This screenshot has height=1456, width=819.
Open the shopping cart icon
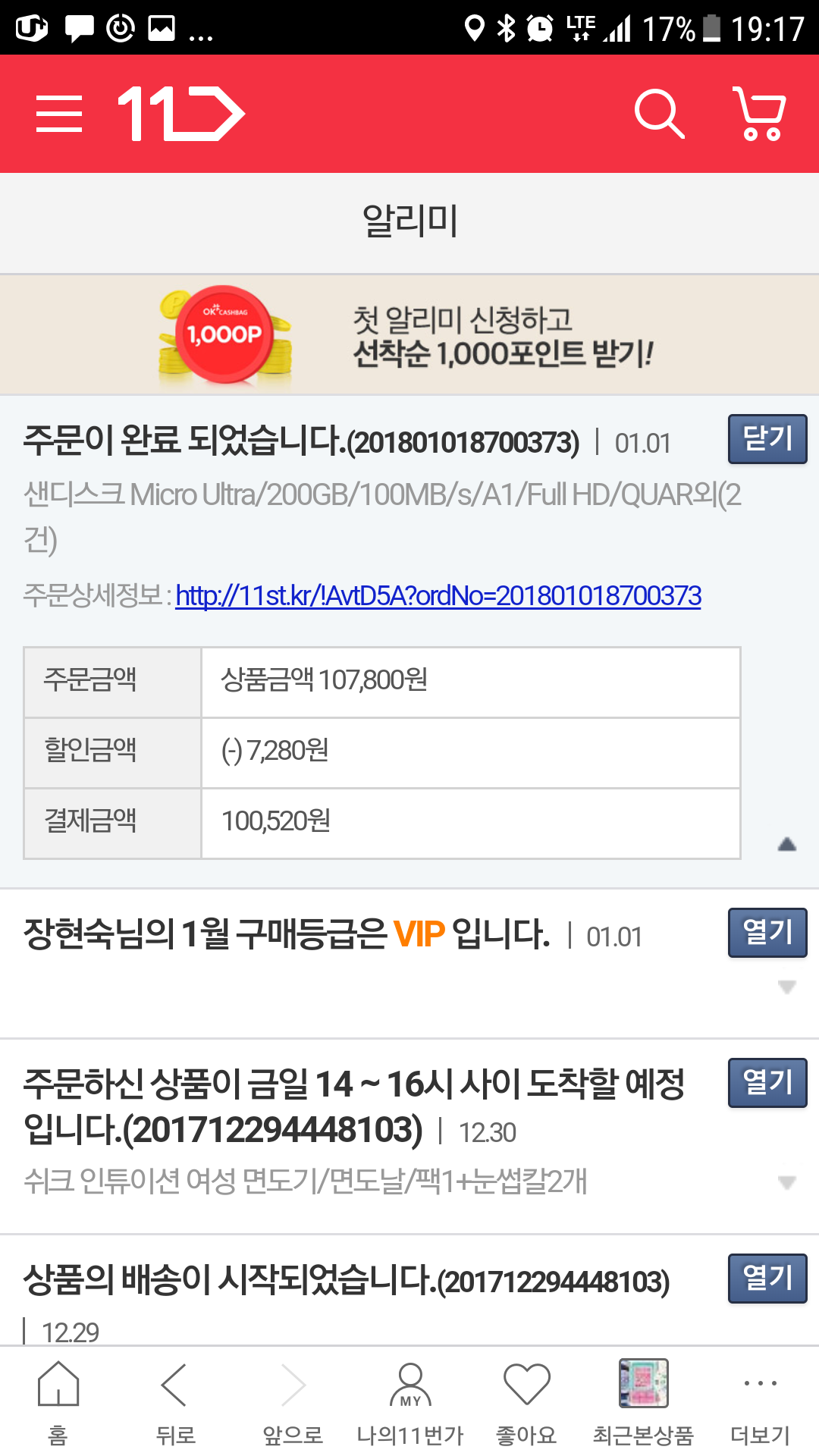tap(760, 114)
